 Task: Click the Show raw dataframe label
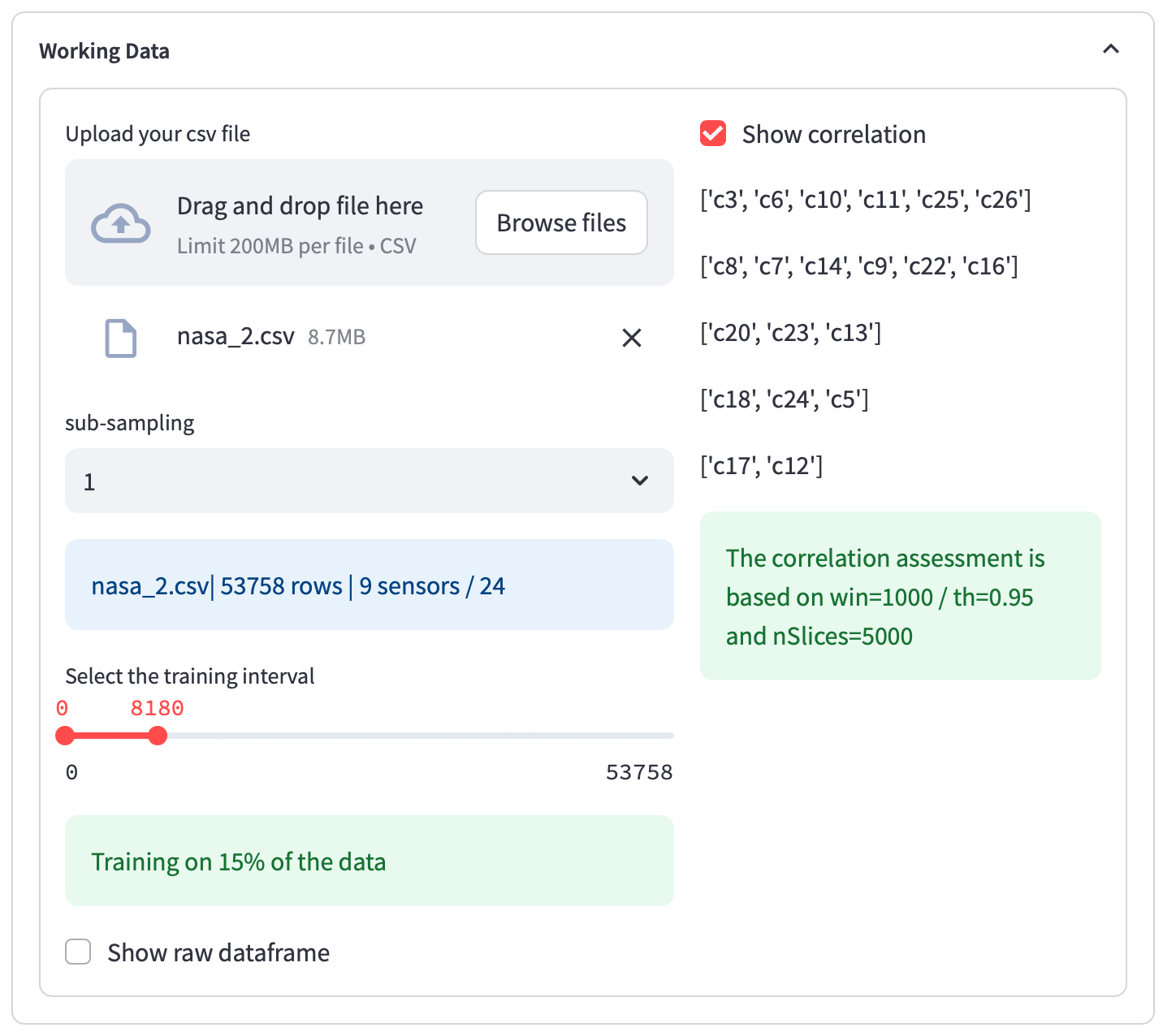pos(218,952)
